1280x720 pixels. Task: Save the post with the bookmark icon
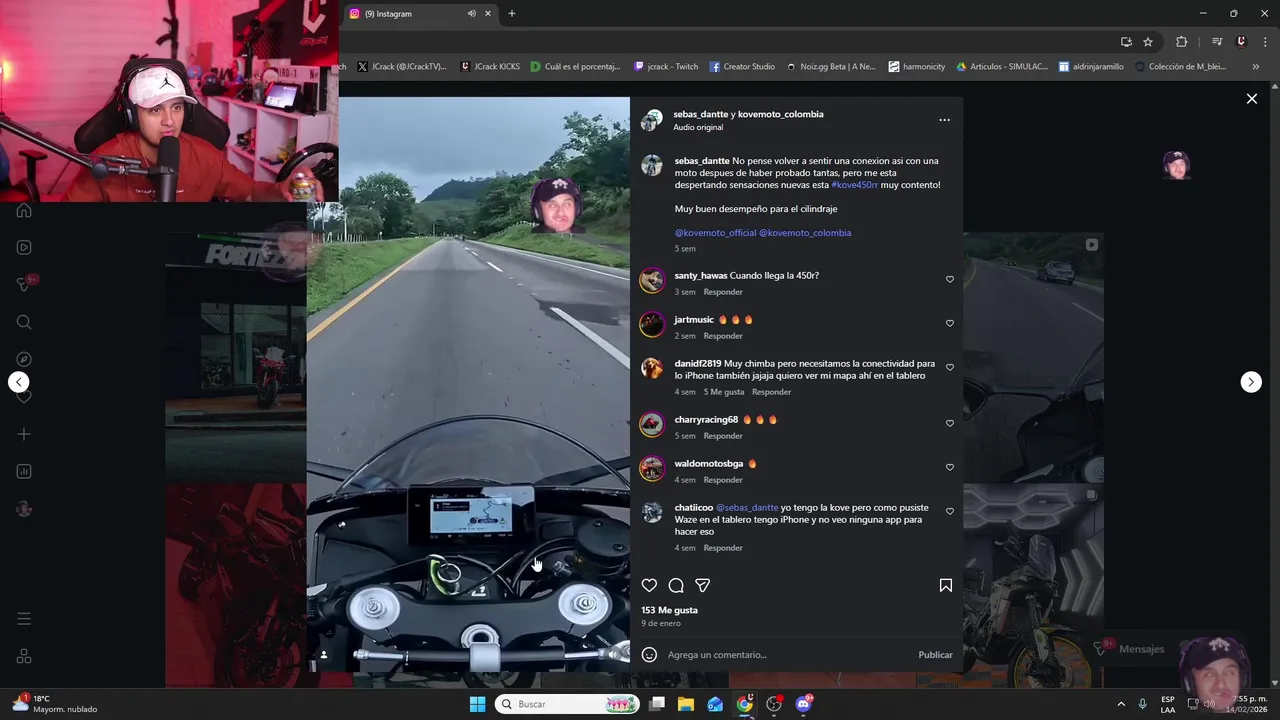(946, 585)
